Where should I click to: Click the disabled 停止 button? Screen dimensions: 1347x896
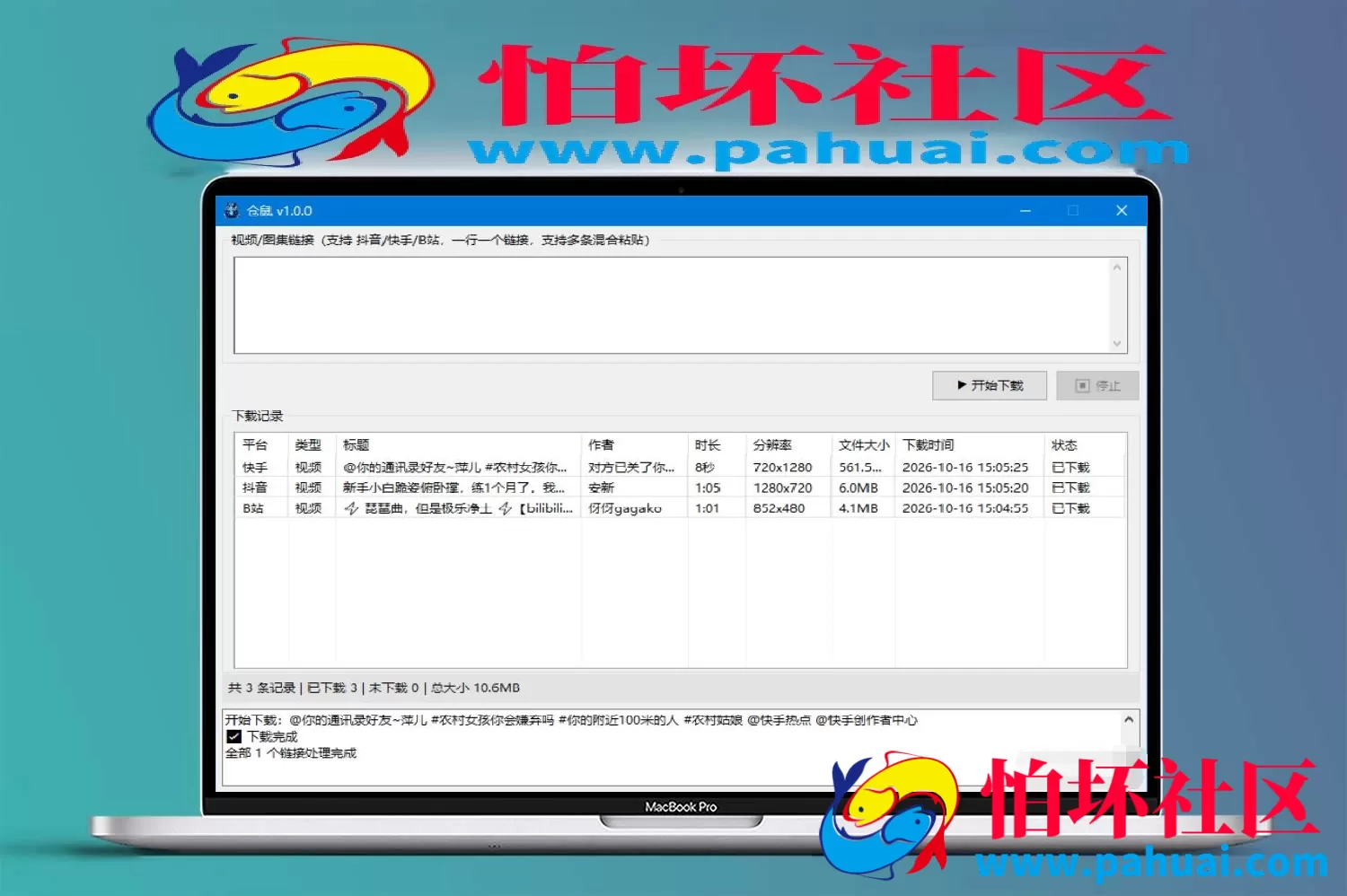point(1097,385)
